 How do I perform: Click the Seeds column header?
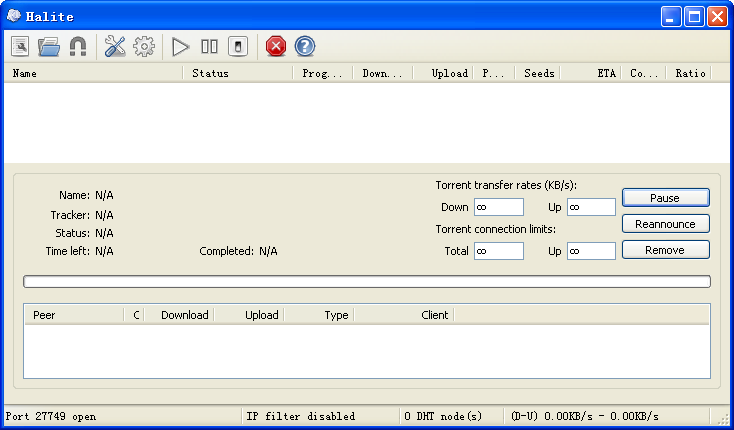tap(538, 73)
